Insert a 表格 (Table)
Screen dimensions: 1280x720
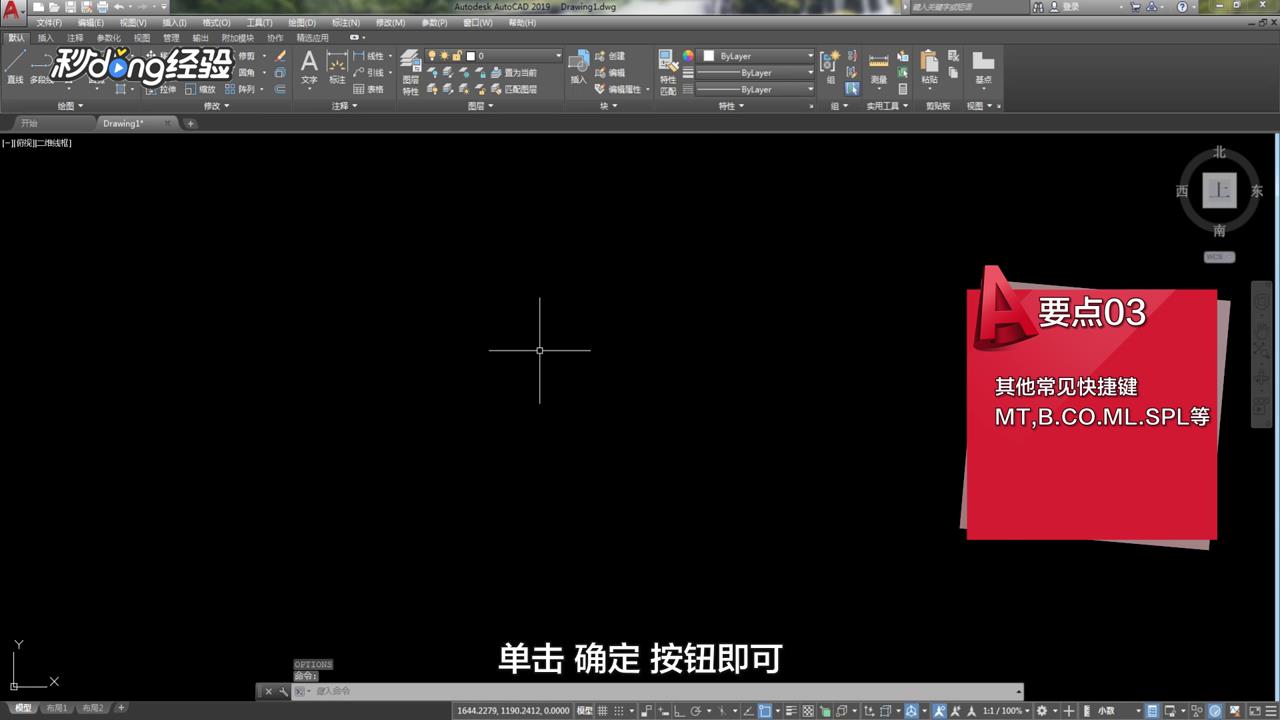click(369, 89)
